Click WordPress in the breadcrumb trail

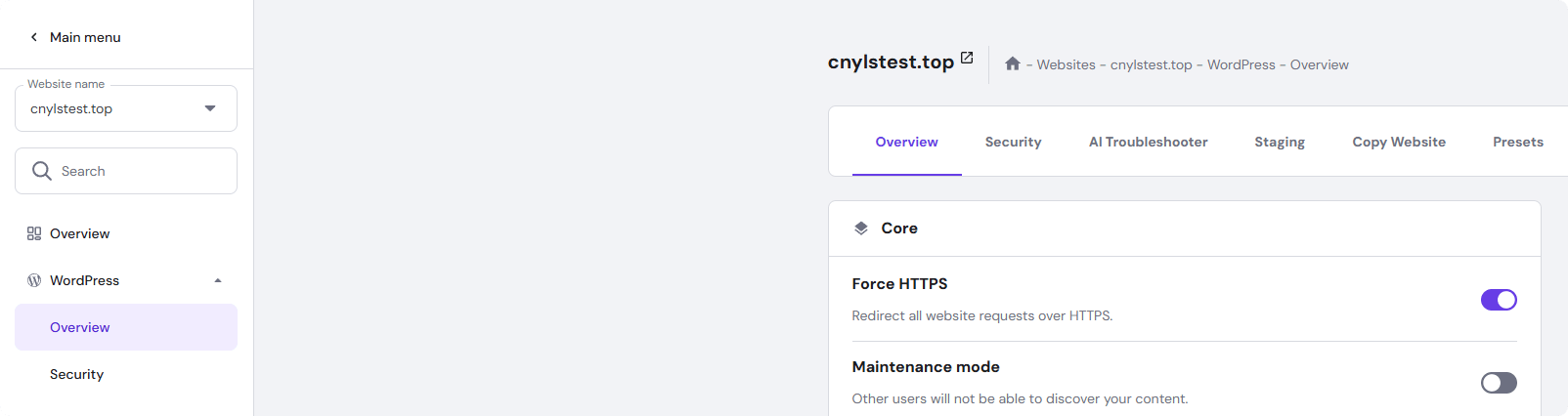(x=1241, y=65)
